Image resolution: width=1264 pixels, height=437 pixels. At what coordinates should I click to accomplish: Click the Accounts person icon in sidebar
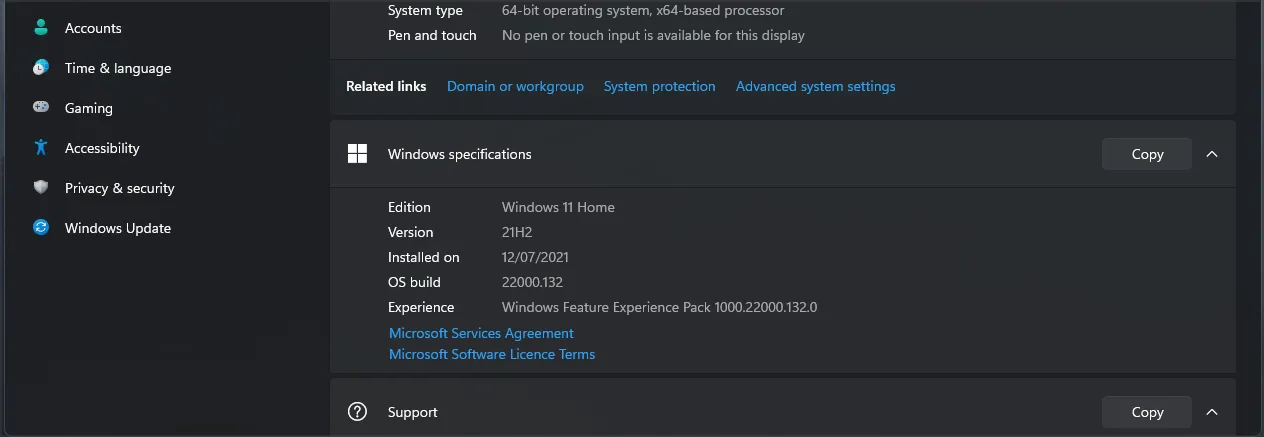[x=41, y=28]
